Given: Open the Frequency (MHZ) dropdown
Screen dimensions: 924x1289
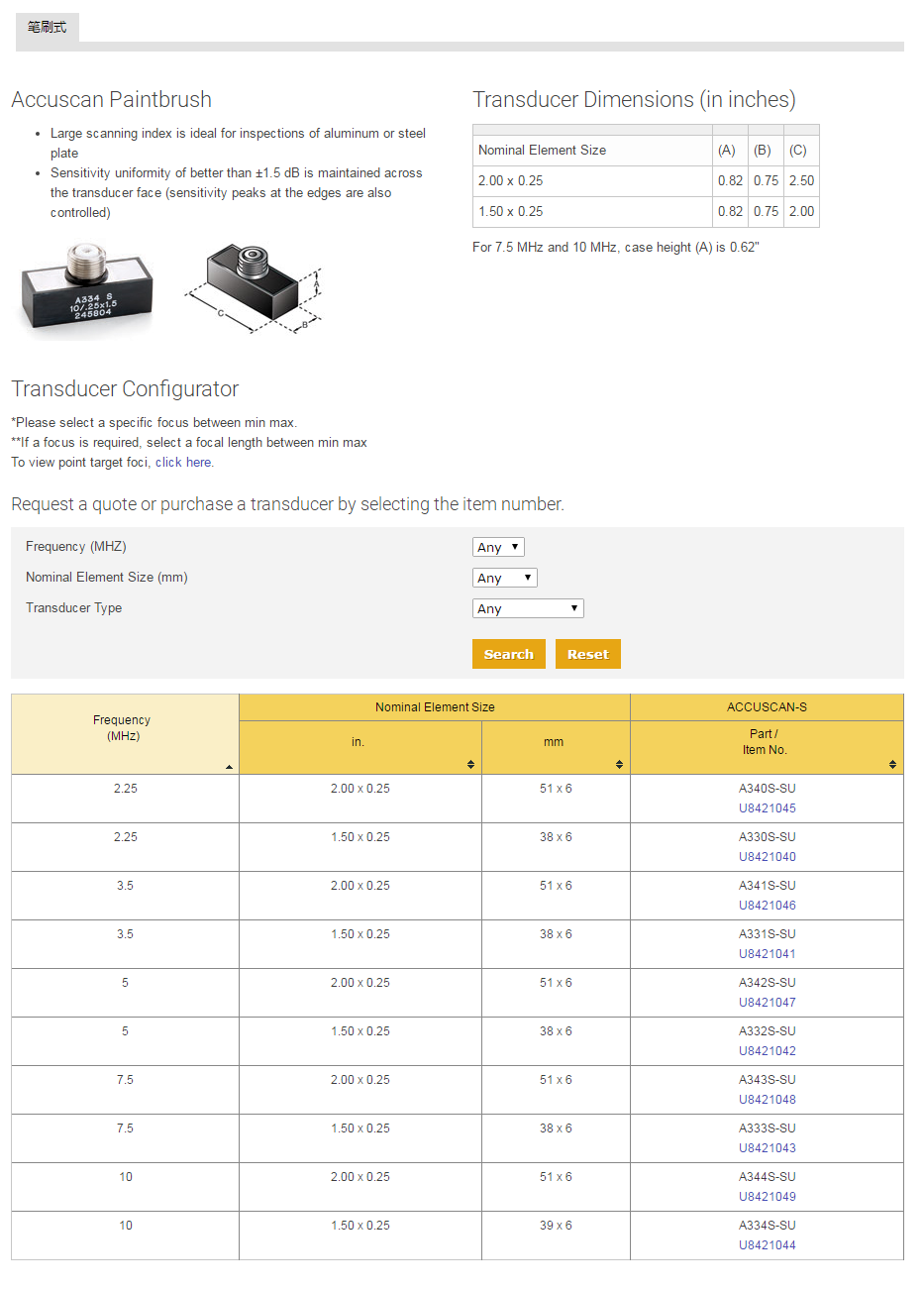Looking at the screenshot, I should click(x=498, y=547).
